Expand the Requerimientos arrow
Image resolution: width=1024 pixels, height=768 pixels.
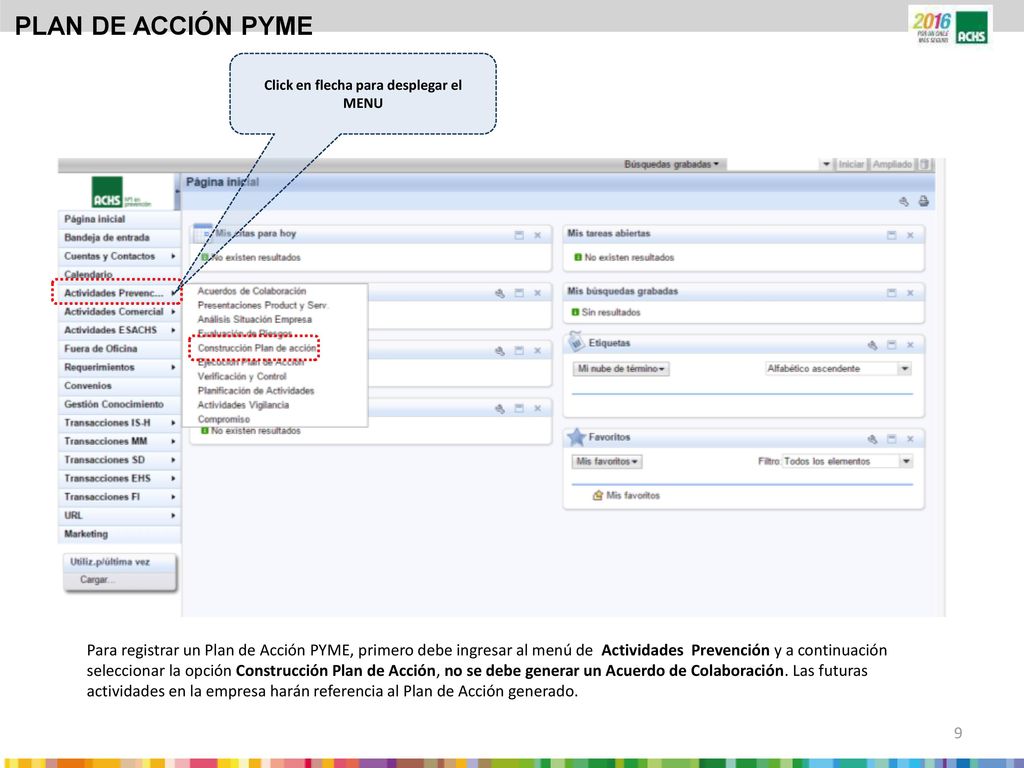click(173, 368)
